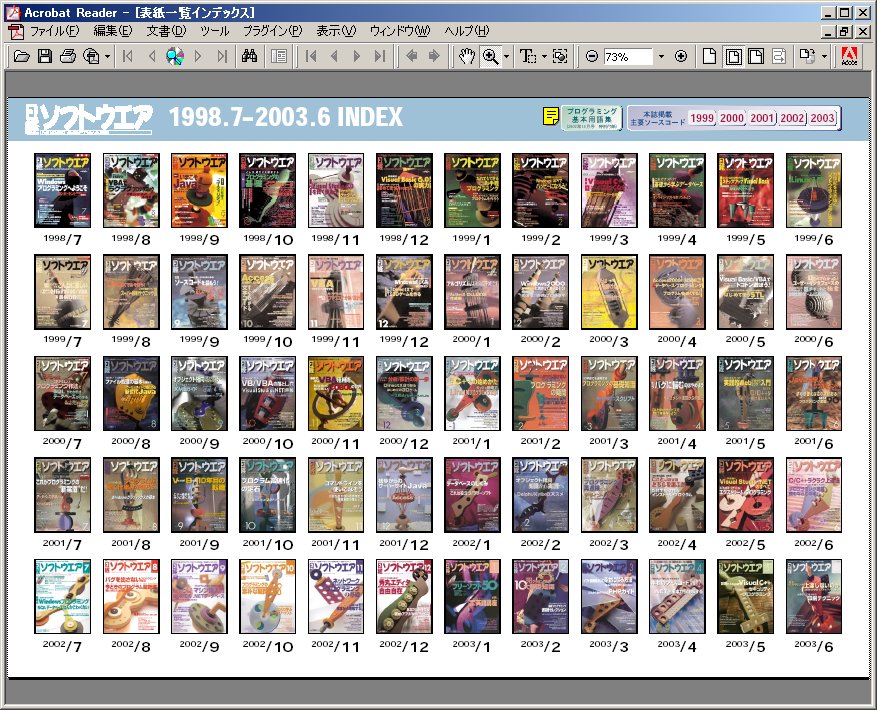
Task: Expand the Zoom tool dropdown arrow
Action: 506,57
